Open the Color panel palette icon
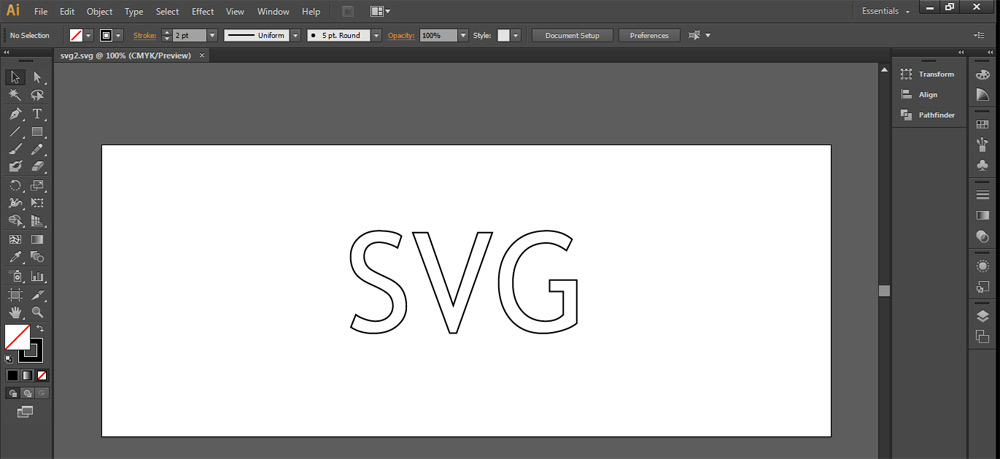This screenshot has width=1000, height=459. tap(982, 75)
